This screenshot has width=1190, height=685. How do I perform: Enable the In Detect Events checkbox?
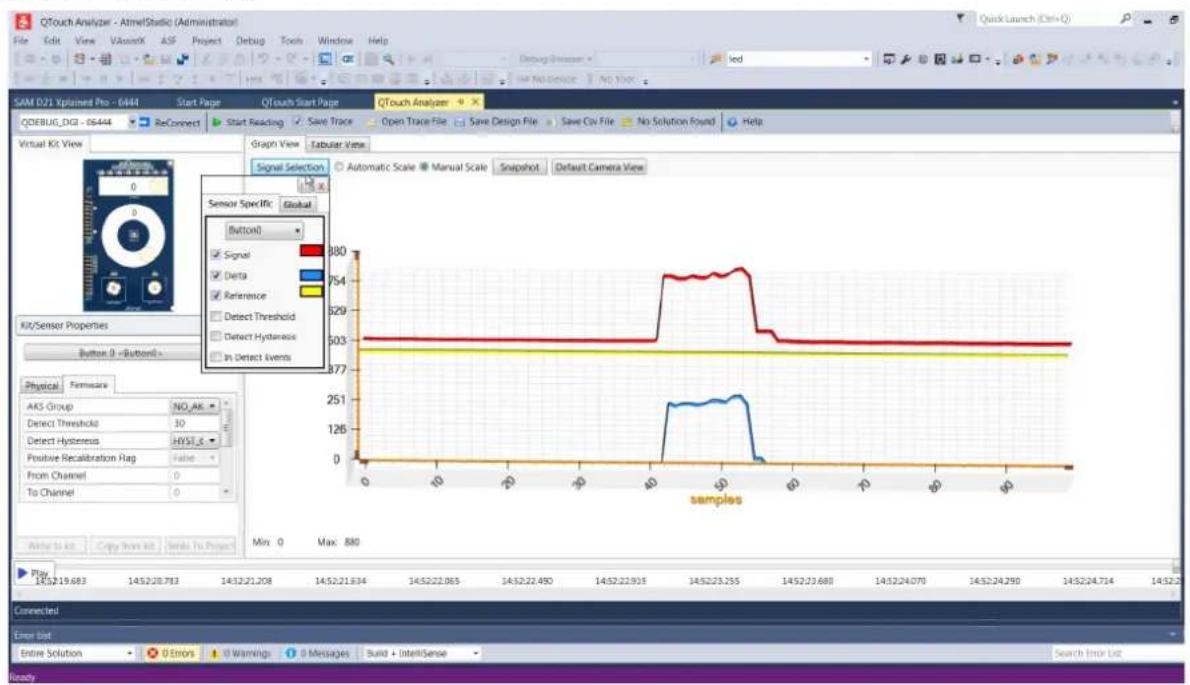(x=216, y=357)
